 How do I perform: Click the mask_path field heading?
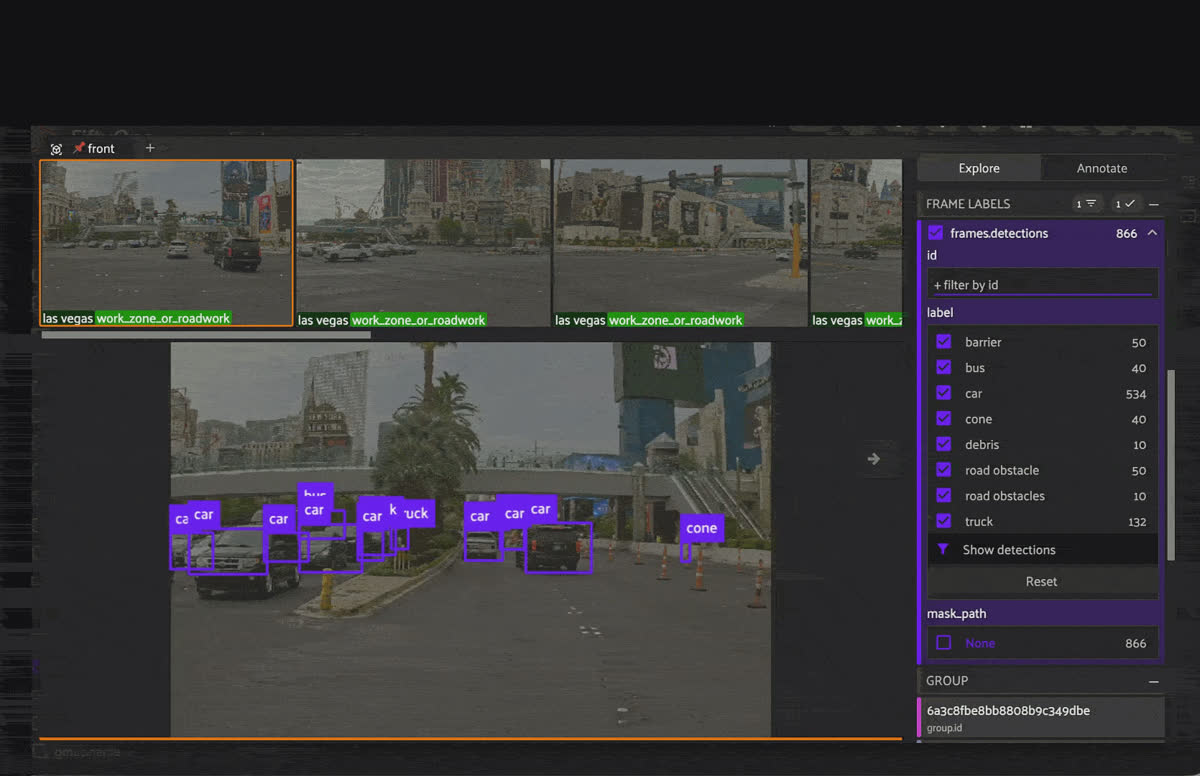coord(957,614)
